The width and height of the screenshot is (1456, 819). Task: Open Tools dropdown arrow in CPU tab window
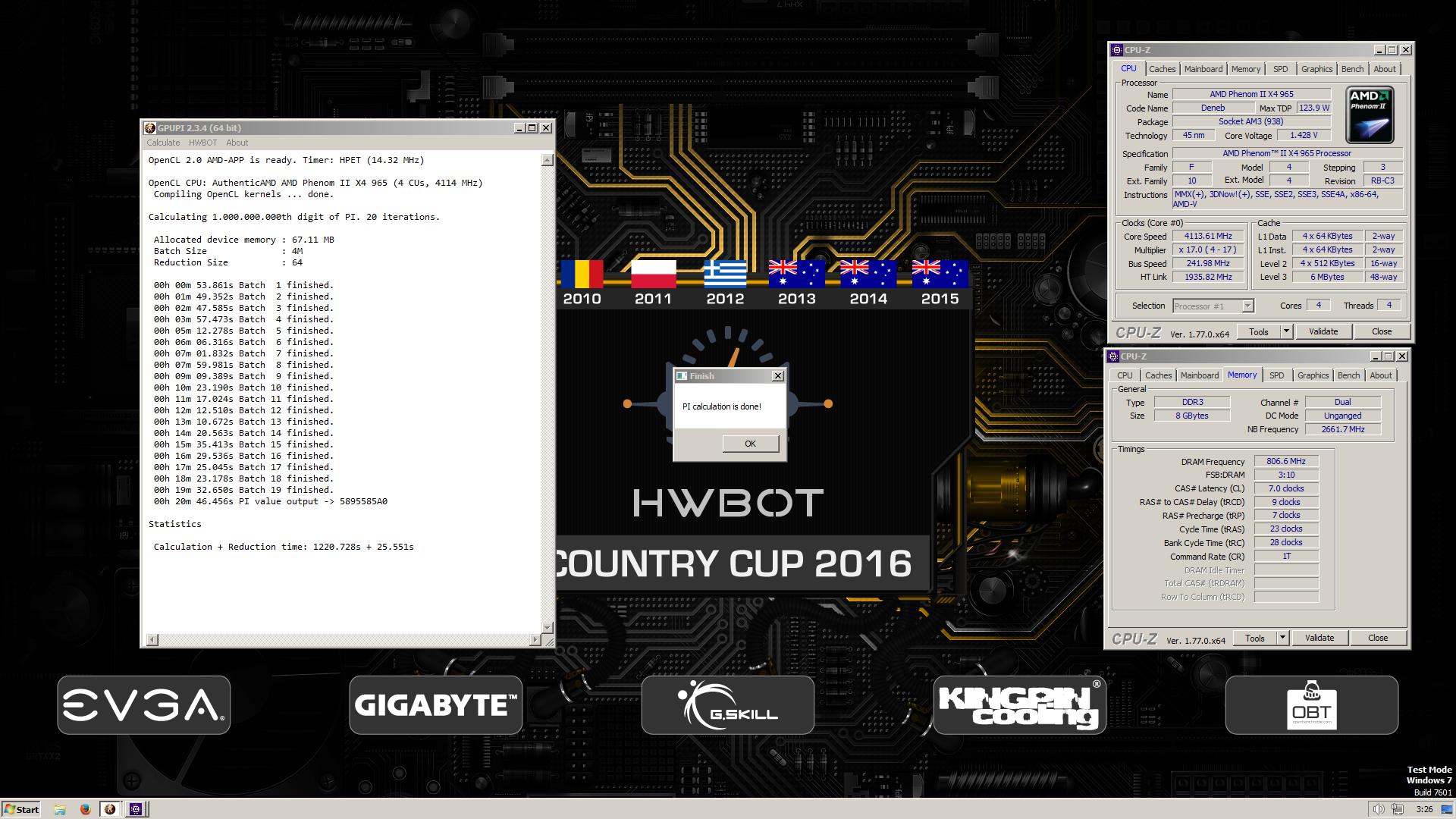tap(1286, 331)
